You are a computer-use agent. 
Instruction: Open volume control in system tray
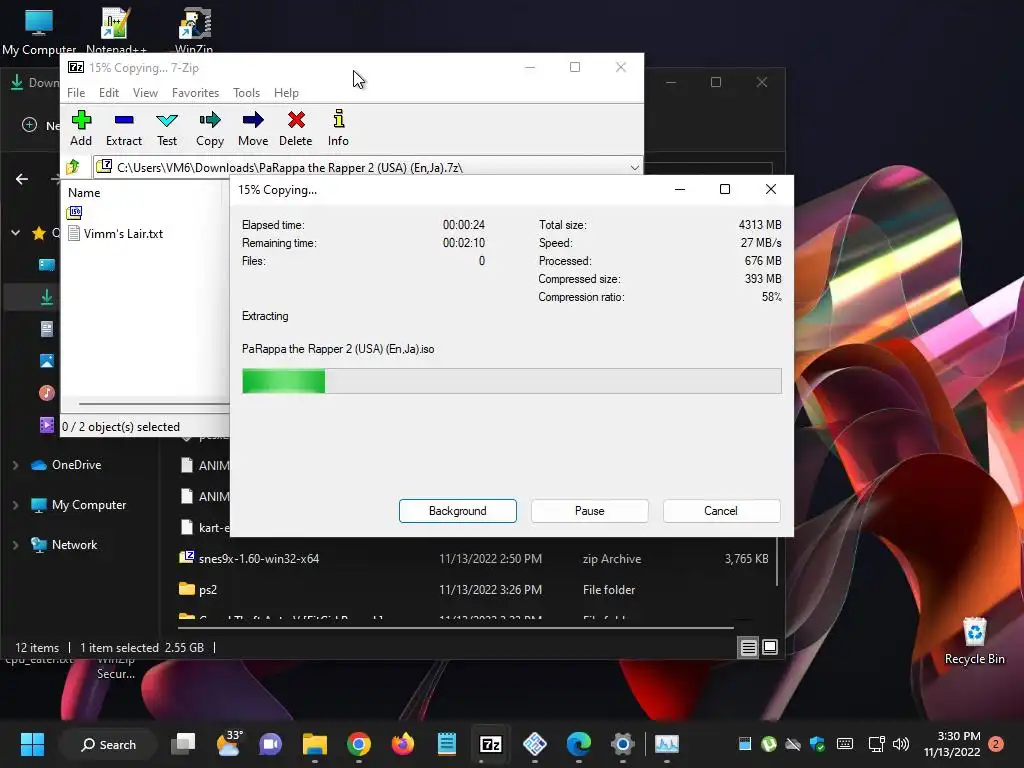coord(901,744)
